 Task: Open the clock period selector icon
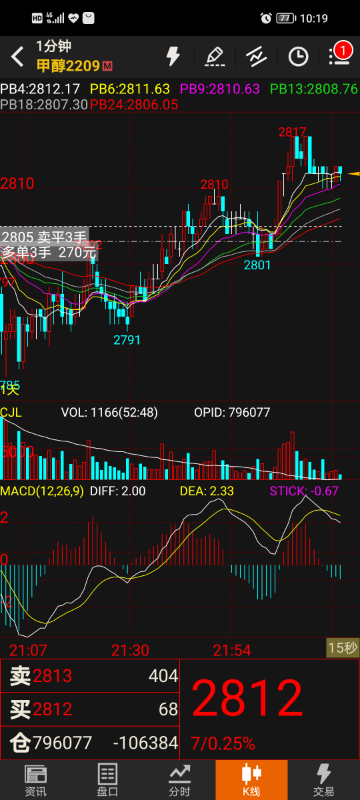coord(298,57)
